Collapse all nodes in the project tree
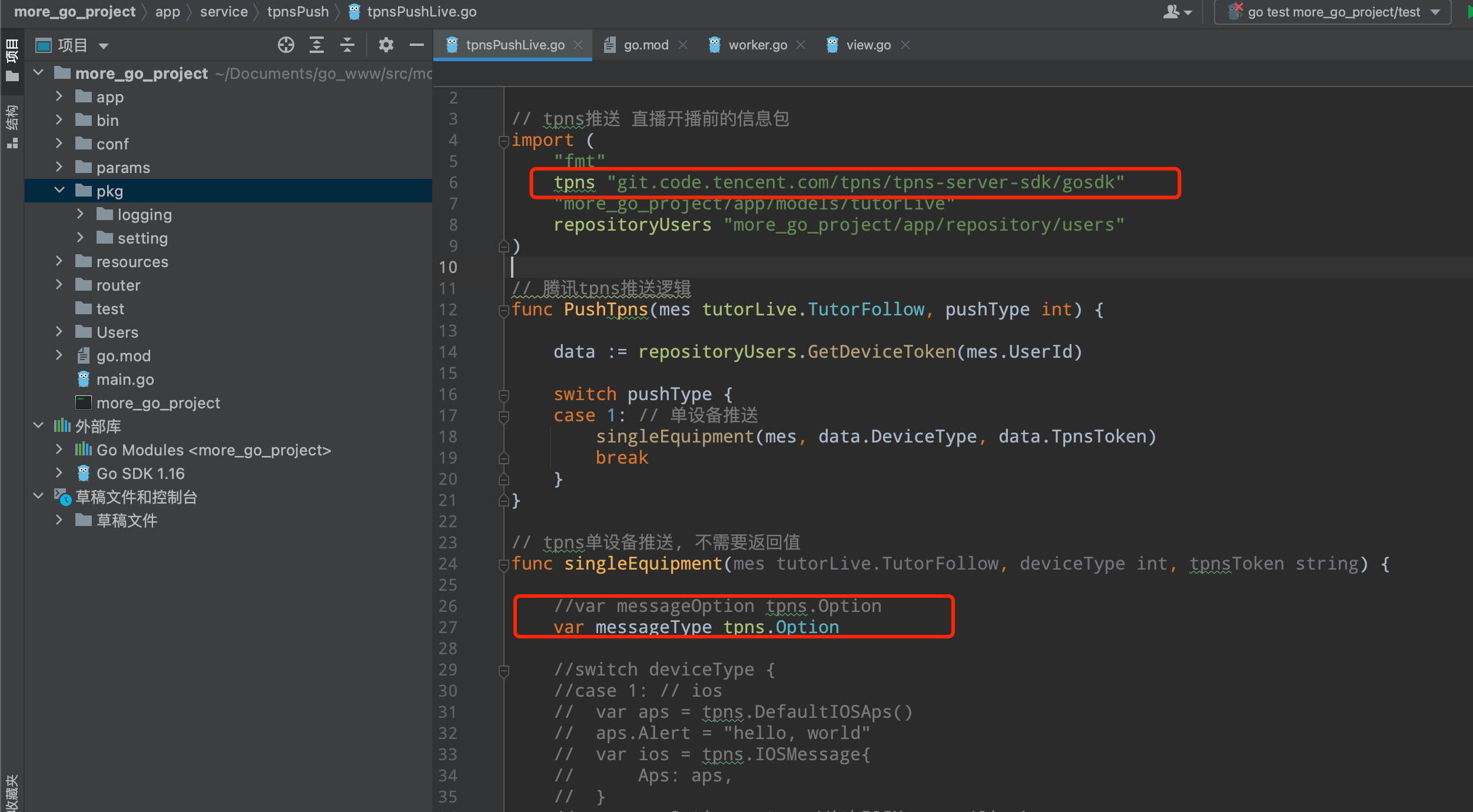 pyautogui.click(x=348, y=45)
